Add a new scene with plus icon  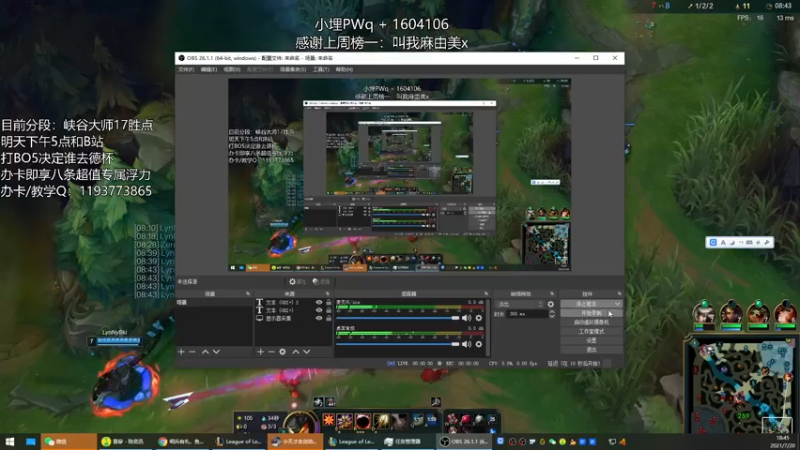coord(181,352)
